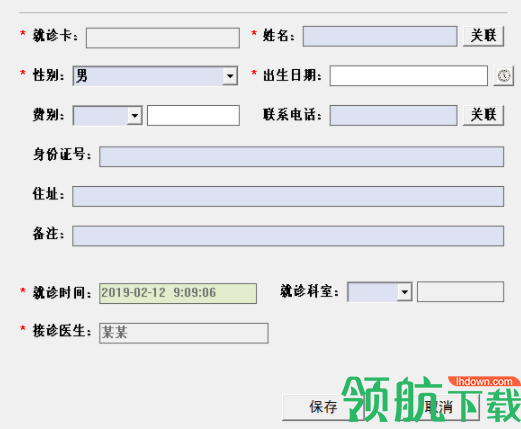The image size is (521, 429).
Task: Click 关联 button next to 姓名
Action: 483,36
